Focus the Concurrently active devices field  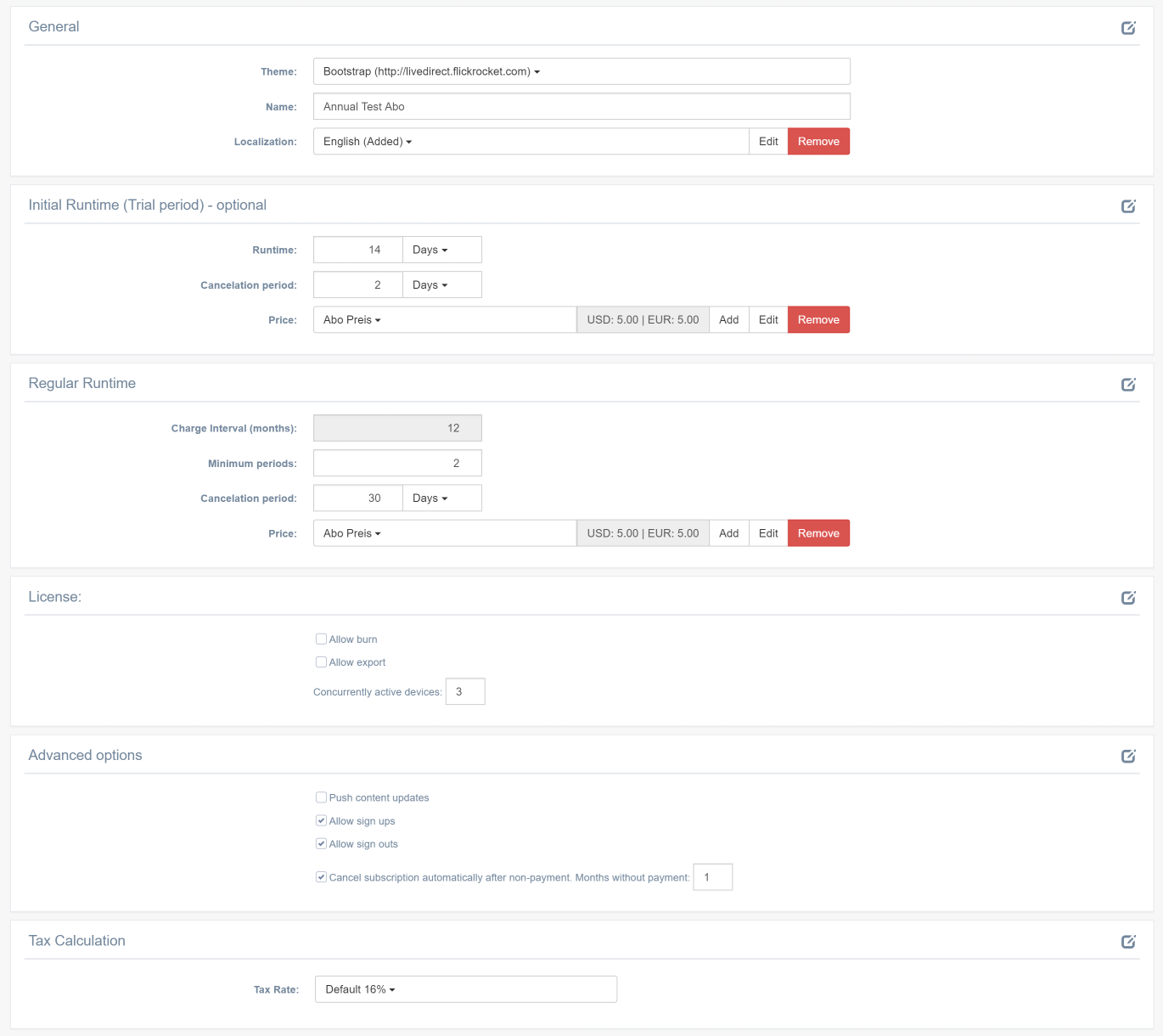(x=465, y=691)
